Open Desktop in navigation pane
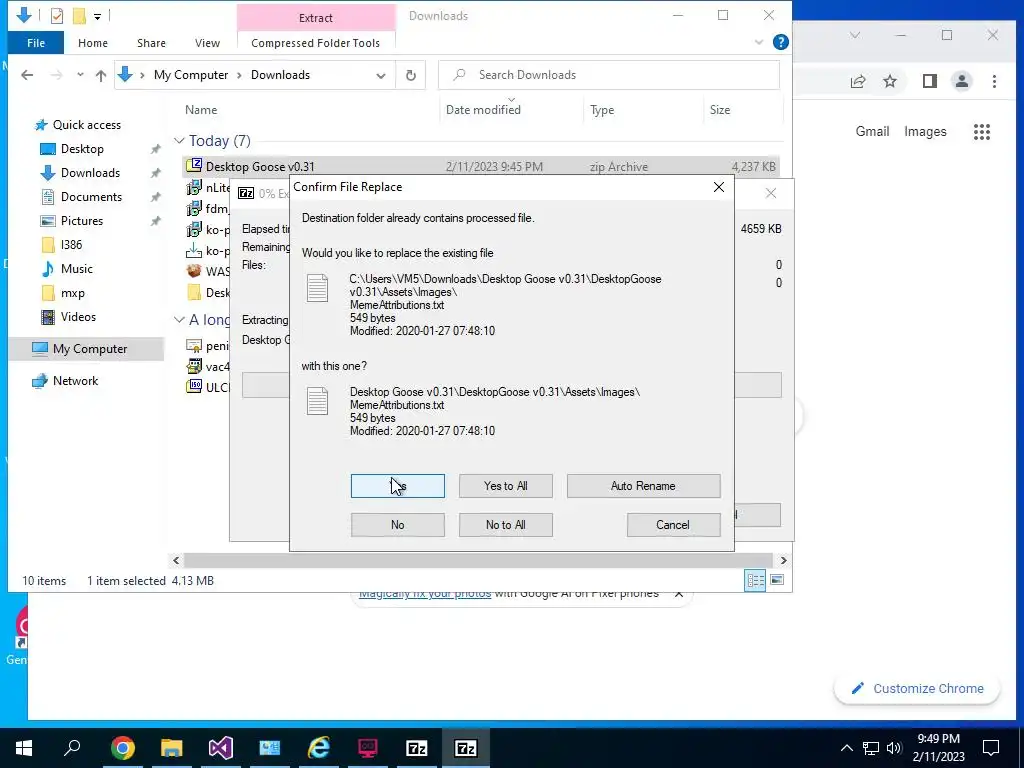This screenshot has width=1024, height=768. click(82, 149)
